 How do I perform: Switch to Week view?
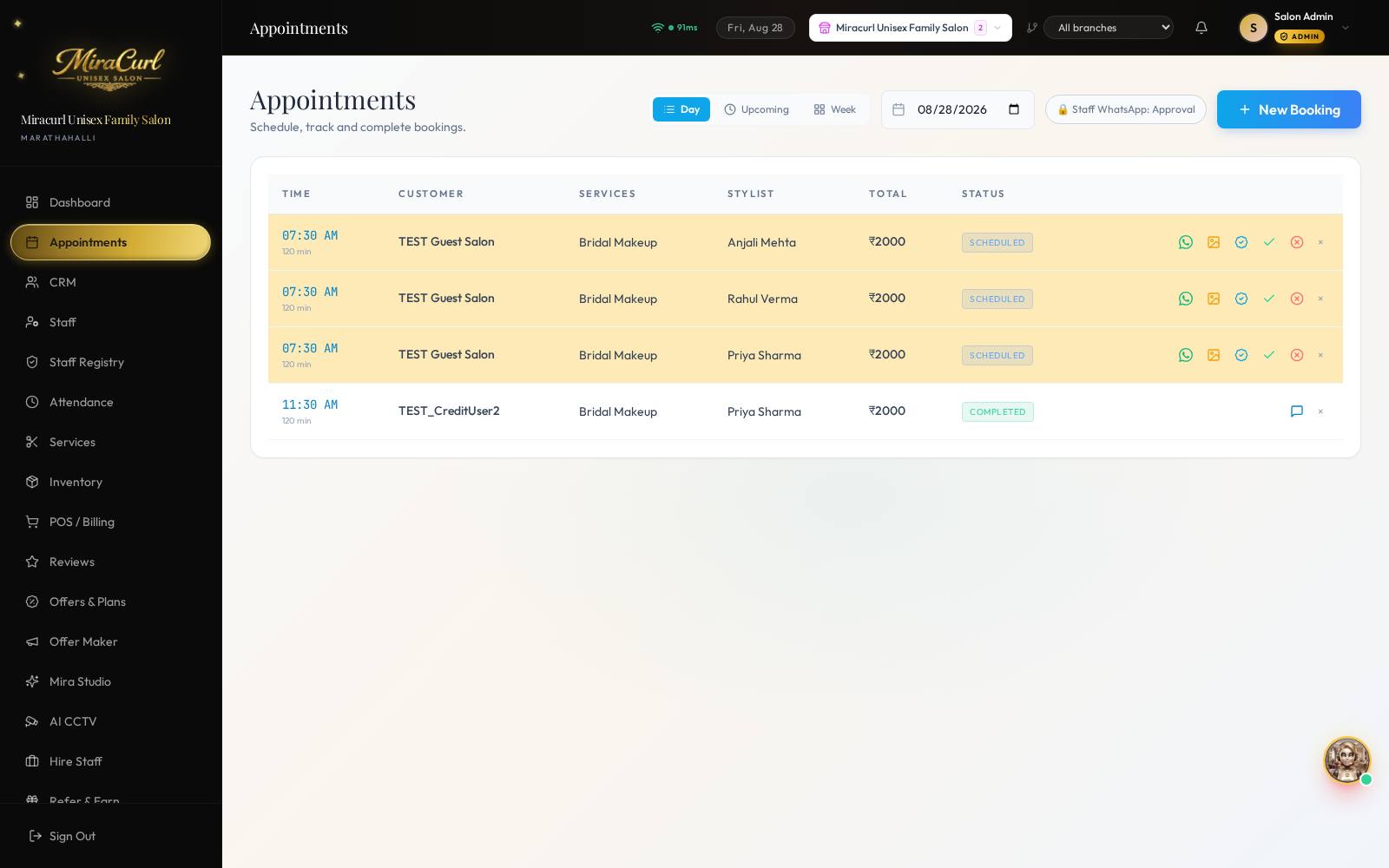[x=834, y=109]
